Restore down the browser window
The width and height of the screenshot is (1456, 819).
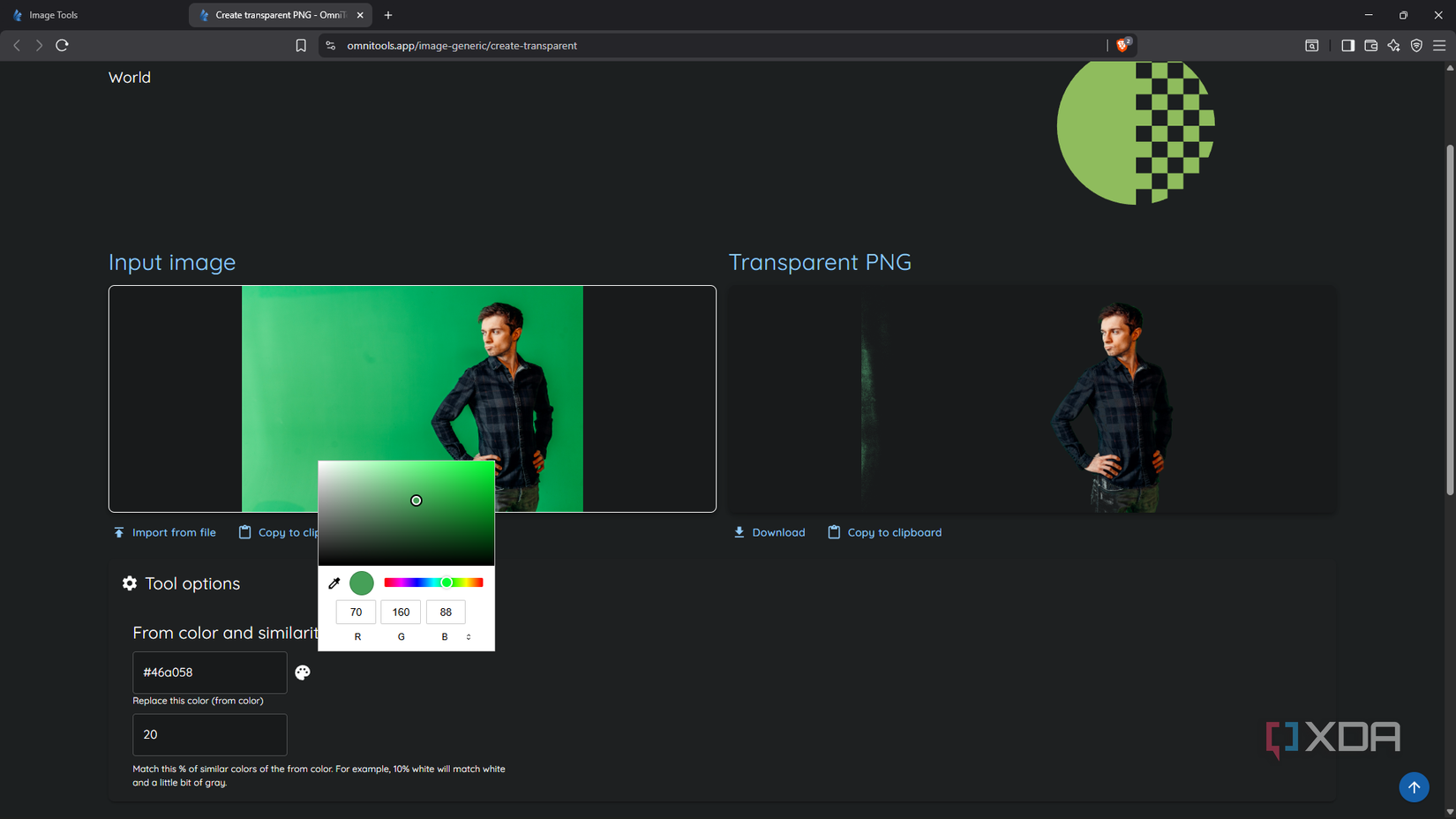coord(1403,15)
